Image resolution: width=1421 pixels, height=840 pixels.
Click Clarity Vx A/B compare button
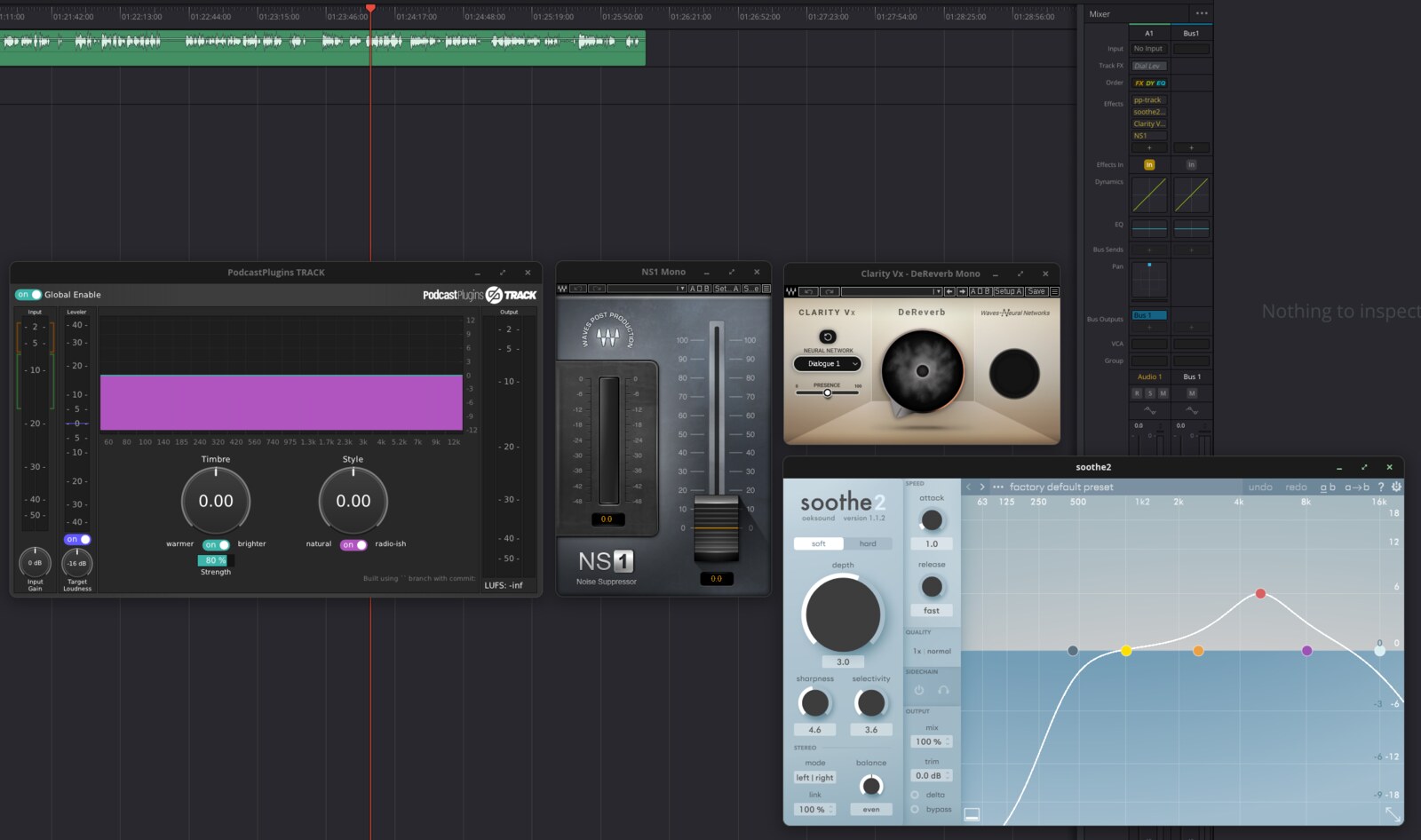980,291
